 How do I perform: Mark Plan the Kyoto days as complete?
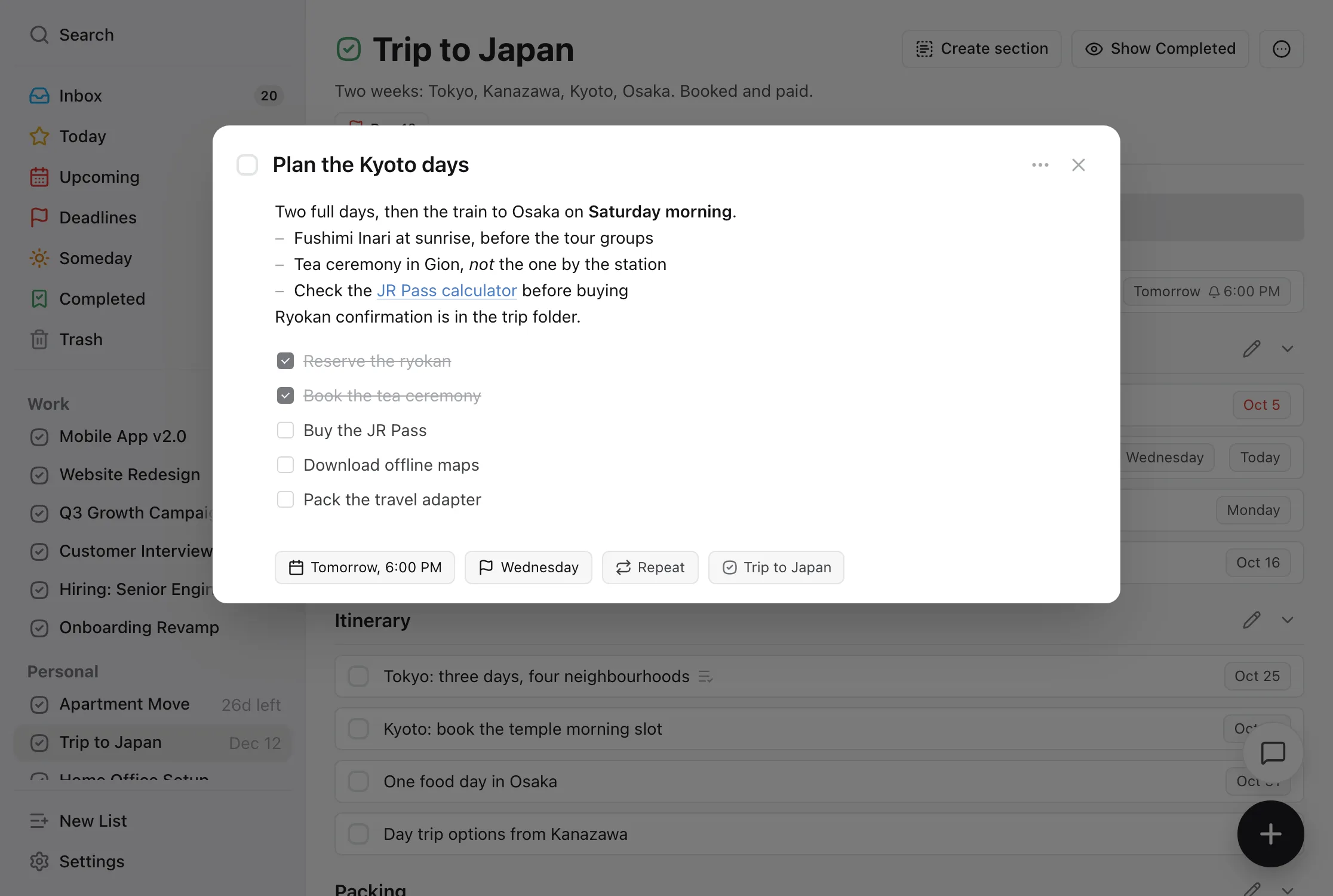click(247, 165)
